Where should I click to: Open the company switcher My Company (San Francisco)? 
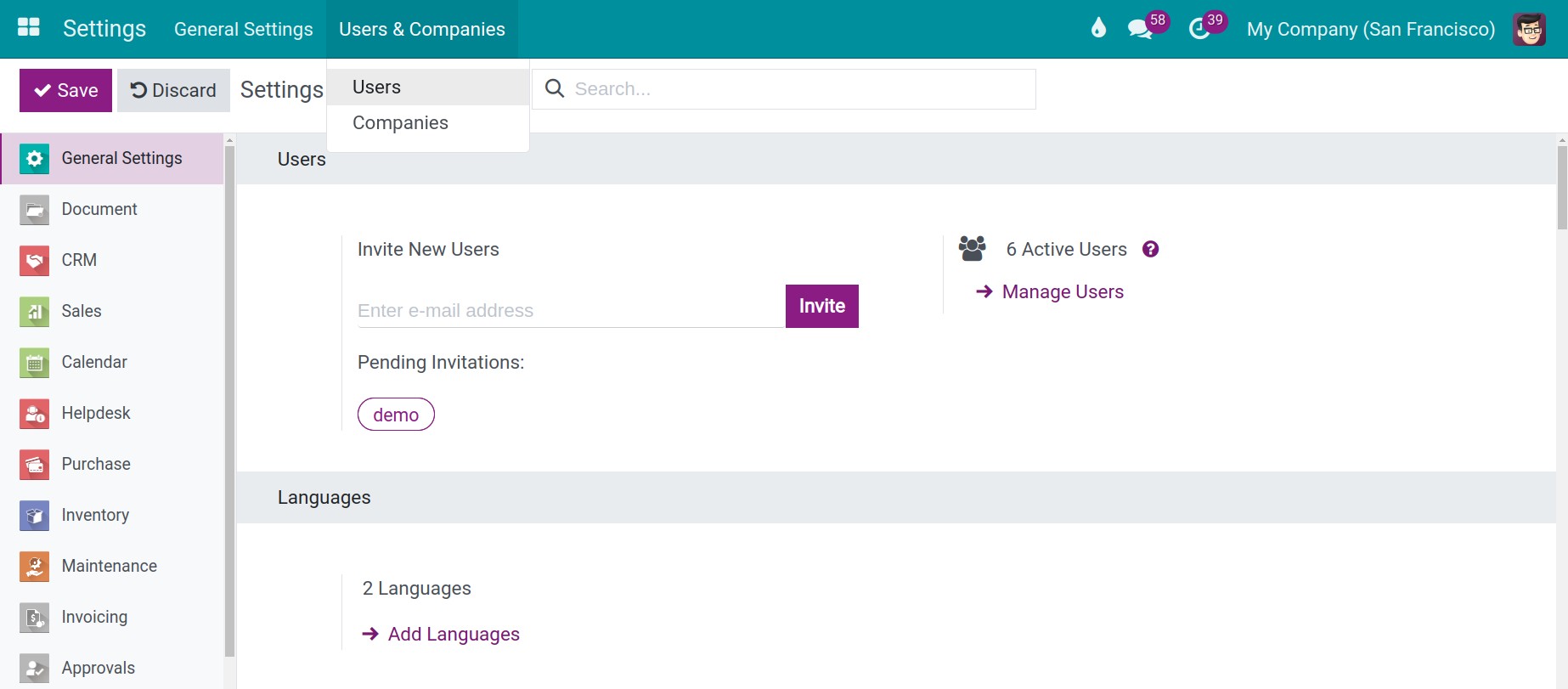(x=1371, y=29)
